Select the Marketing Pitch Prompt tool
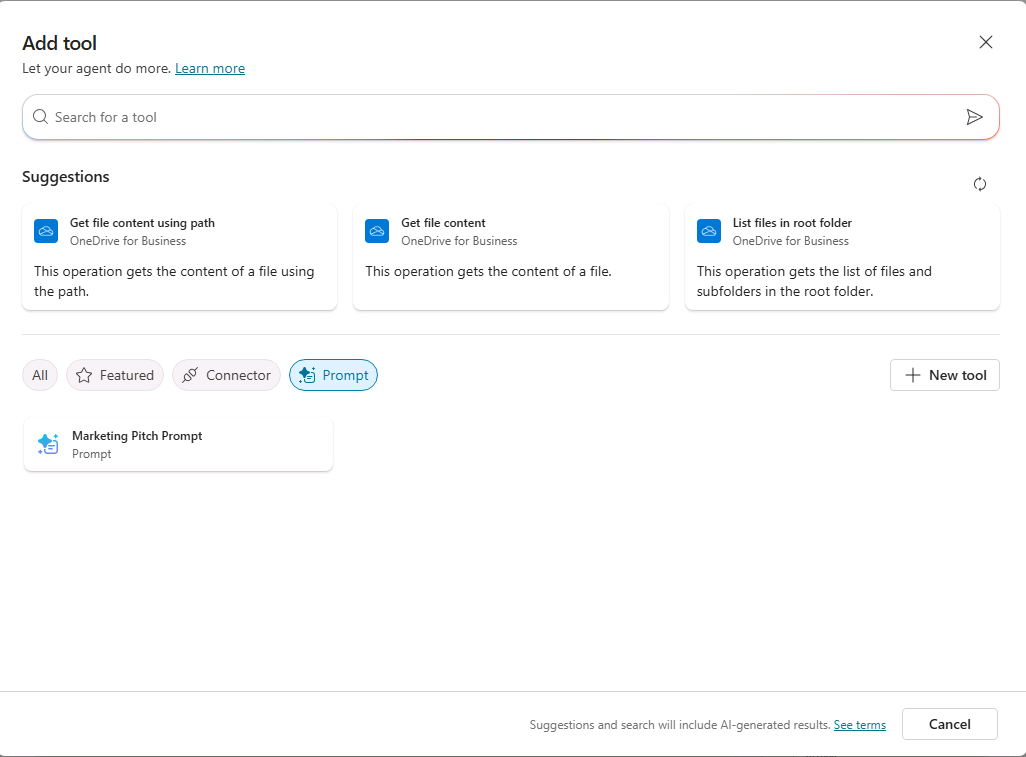 tap(178, 444)
